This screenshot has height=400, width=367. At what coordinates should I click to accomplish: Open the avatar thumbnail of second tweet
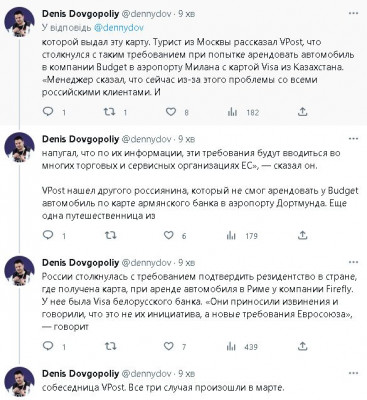tap(19, 147)
